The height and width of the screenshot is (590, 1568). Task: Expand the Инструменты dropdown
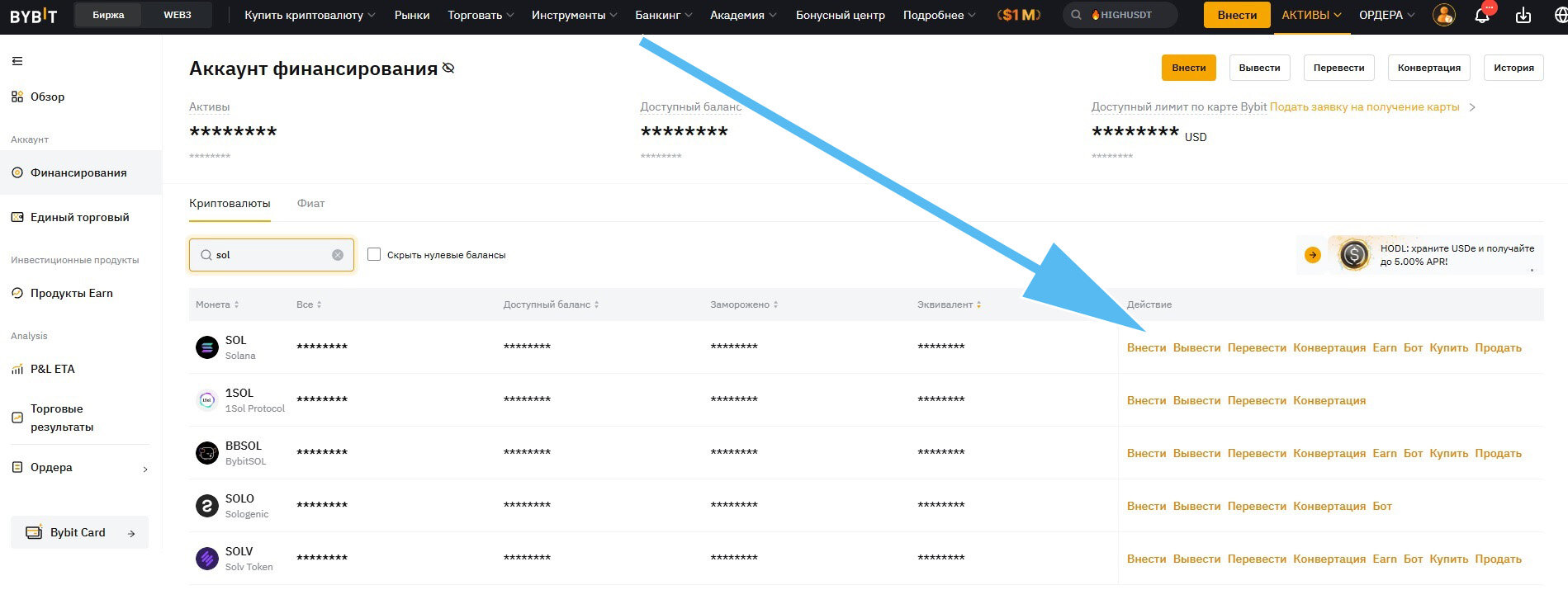574,15
